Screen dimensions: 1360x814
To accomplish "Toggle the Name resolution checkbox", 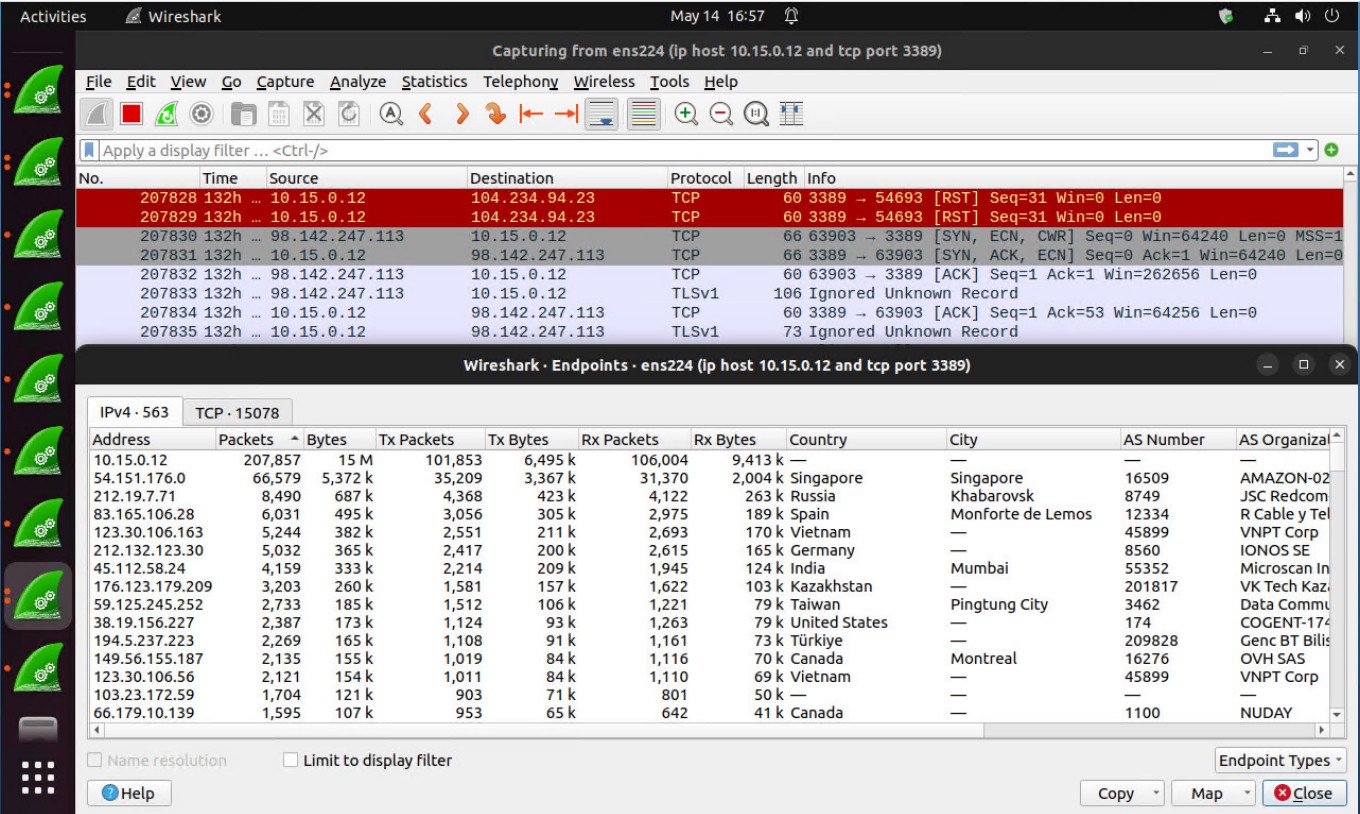I will coord(95,760).
